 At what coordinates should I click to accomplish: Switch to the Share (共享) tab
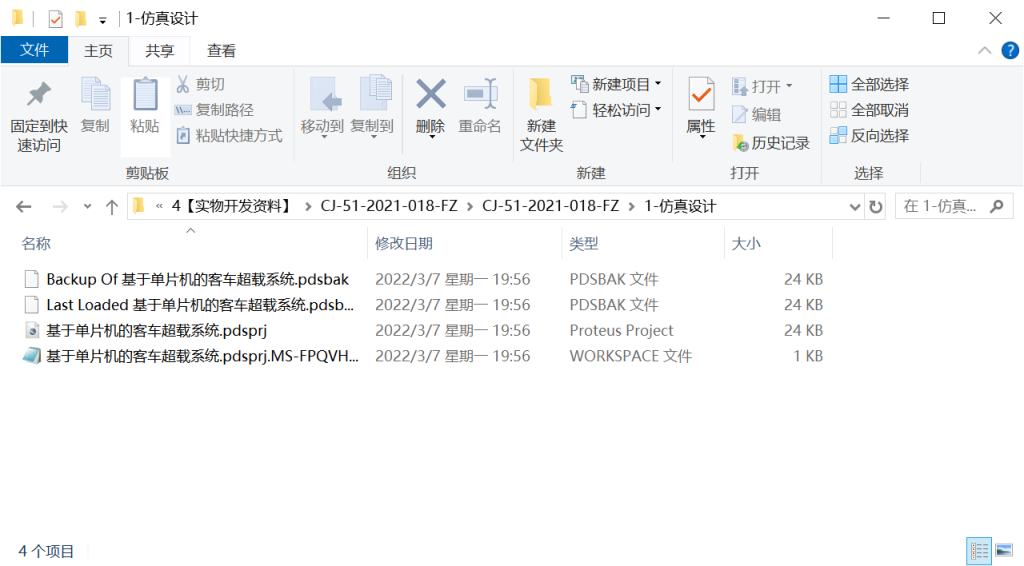160,51
